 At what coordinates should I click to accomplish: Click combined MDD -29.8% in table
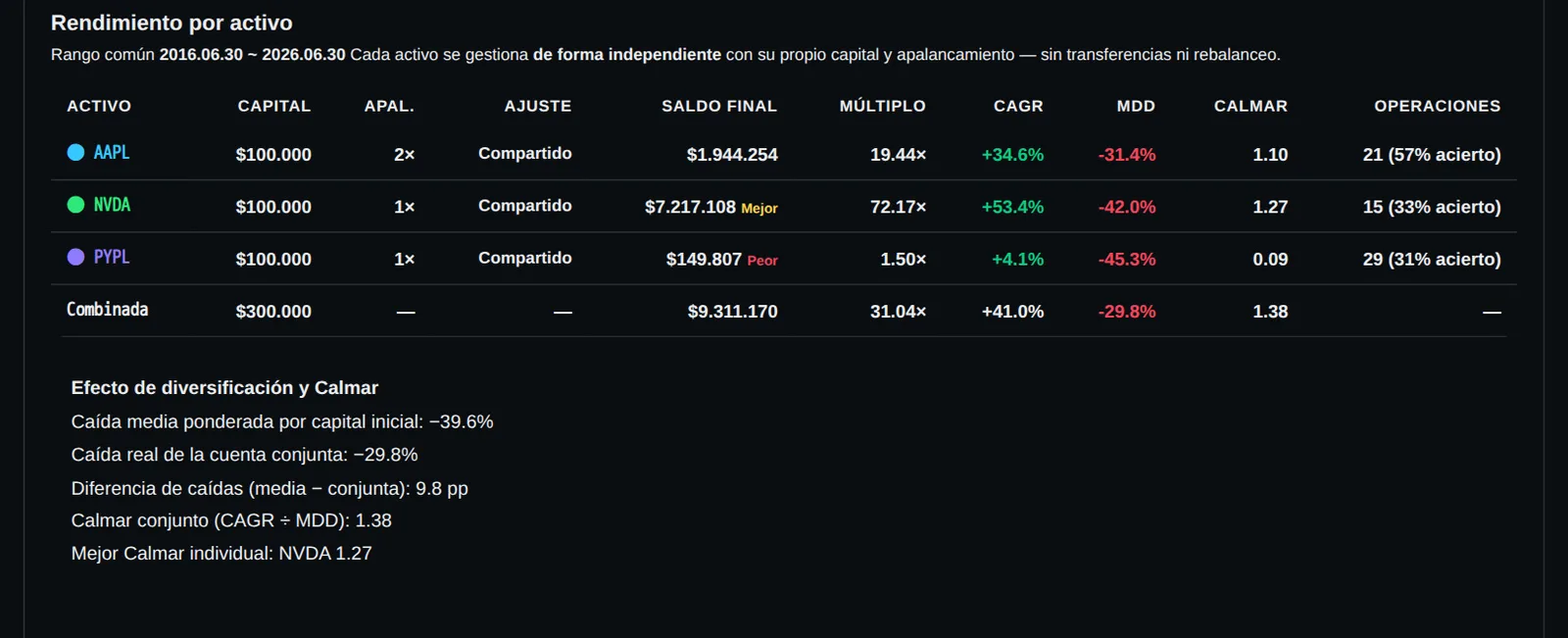(x=1127, y=312)
